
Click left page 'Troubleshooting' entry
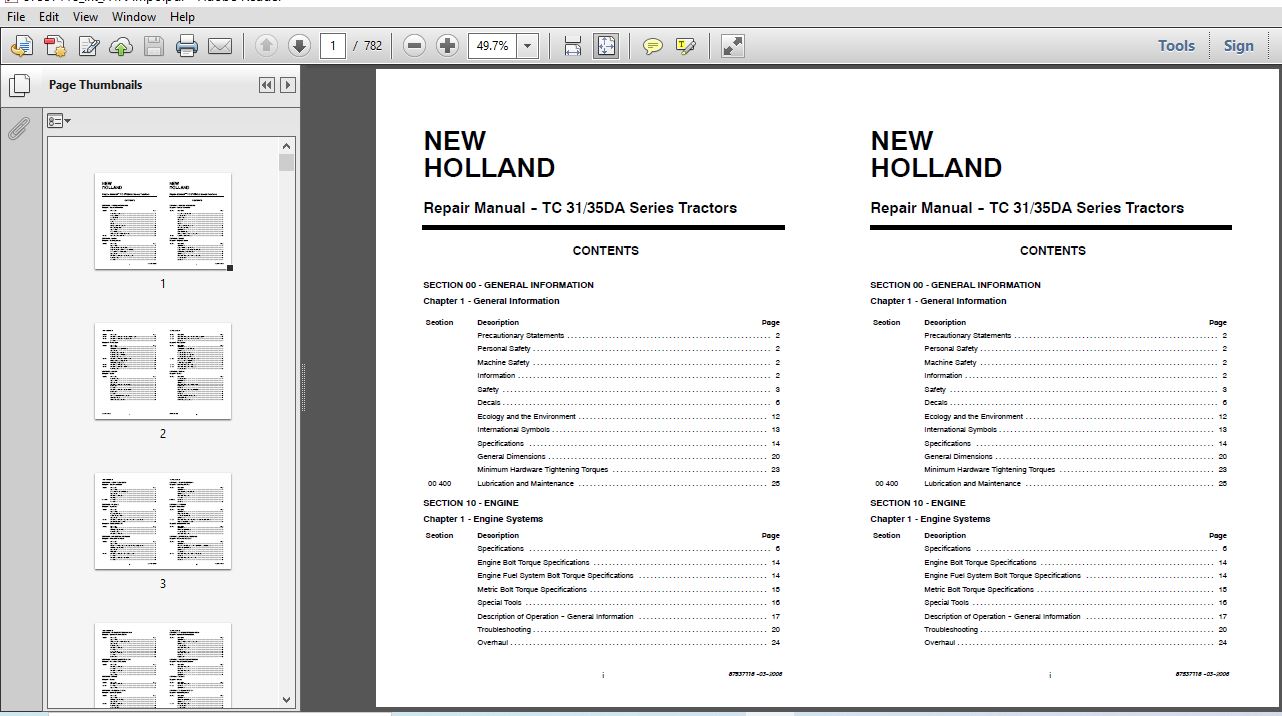click(504, 630)
